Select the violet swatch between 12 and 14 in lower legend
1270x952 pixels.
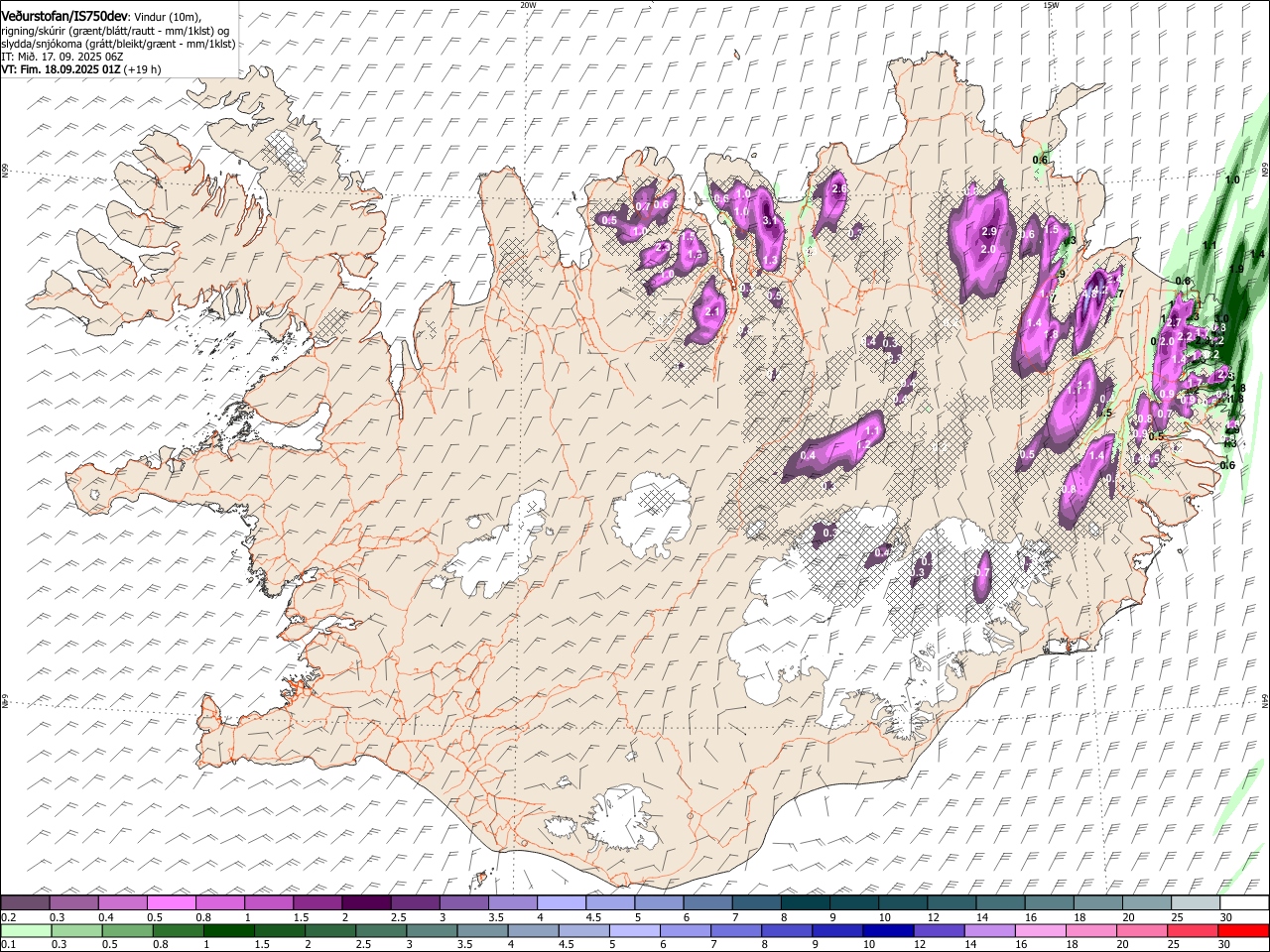(939, 930)
